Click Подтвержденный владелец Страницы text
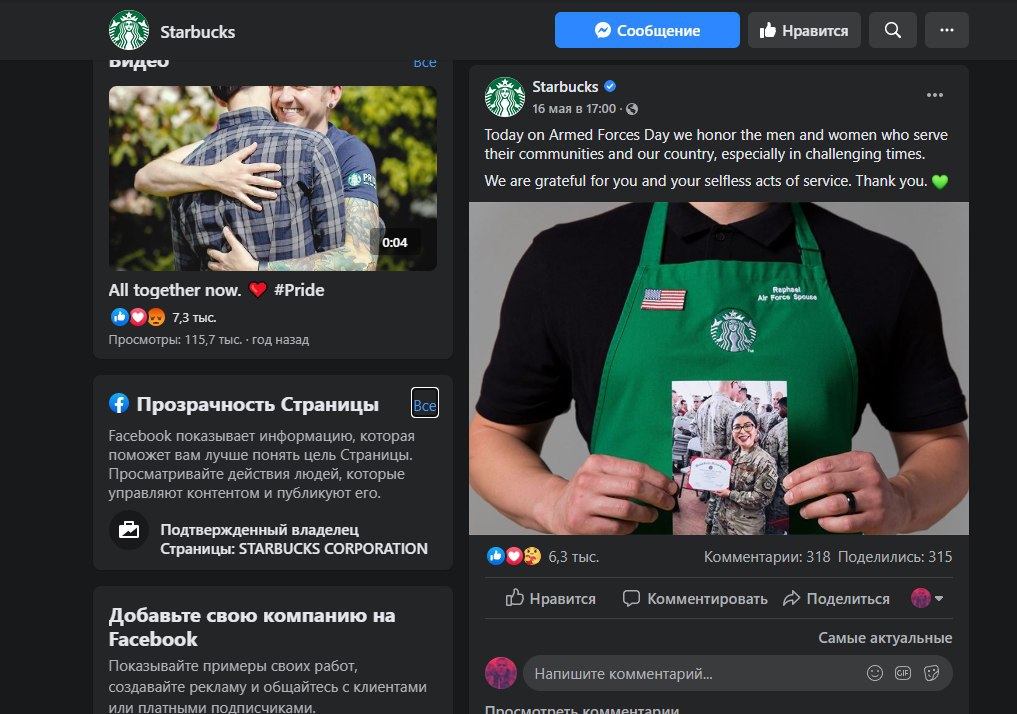1017x714 pixels. (294, 539)
